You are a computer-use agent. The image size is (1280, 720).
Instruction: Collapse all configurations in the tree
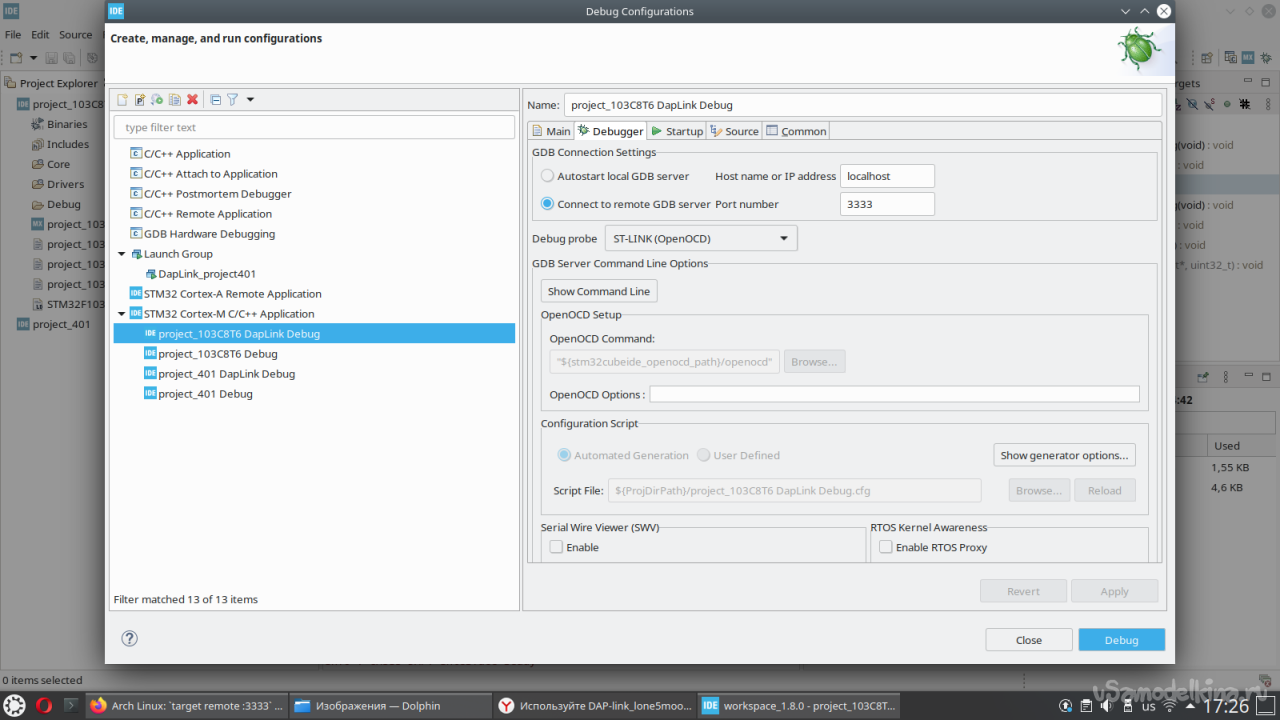coord(215,100)
